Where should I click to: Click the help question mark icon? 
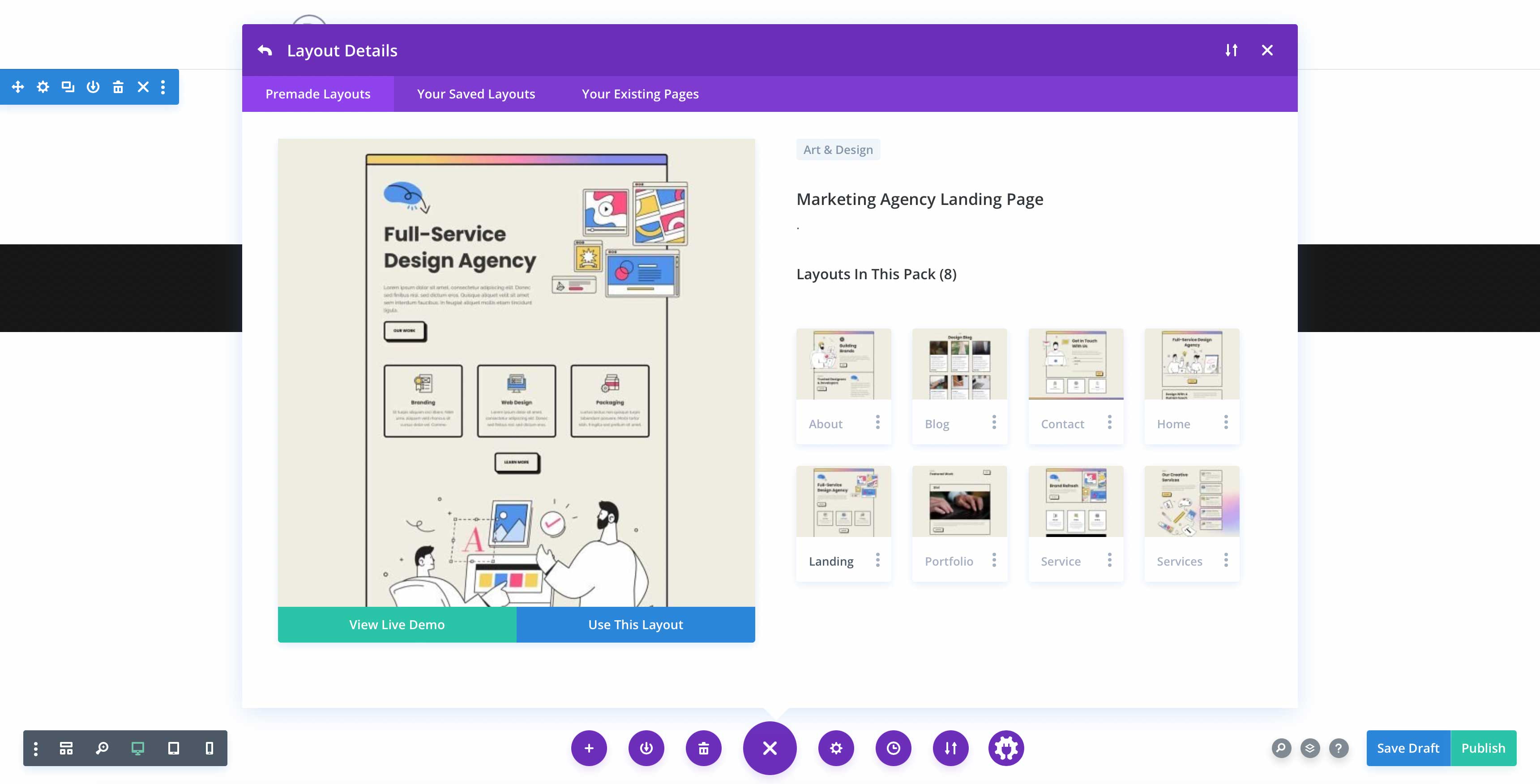tap(1338, 748)
